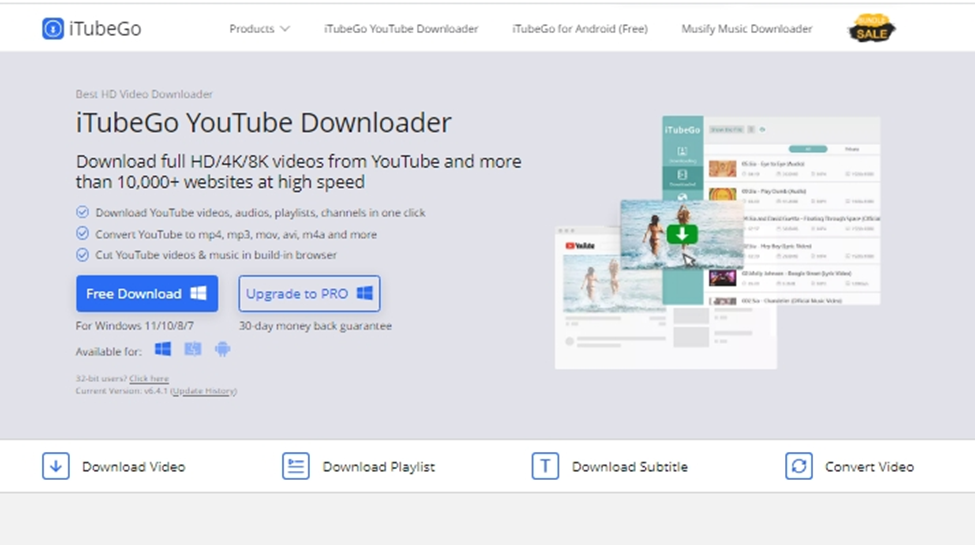Click the green download arrow in preview
Viewport: 975px width, 545px height.
coord(682,235)
